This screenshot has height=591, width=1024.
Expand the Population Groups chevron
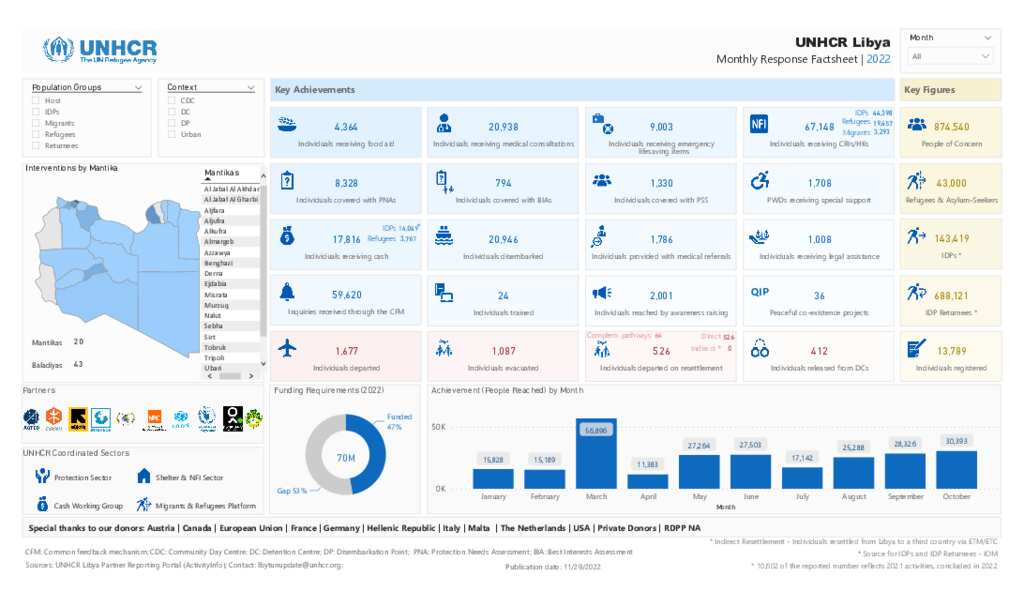click(138, 88)
